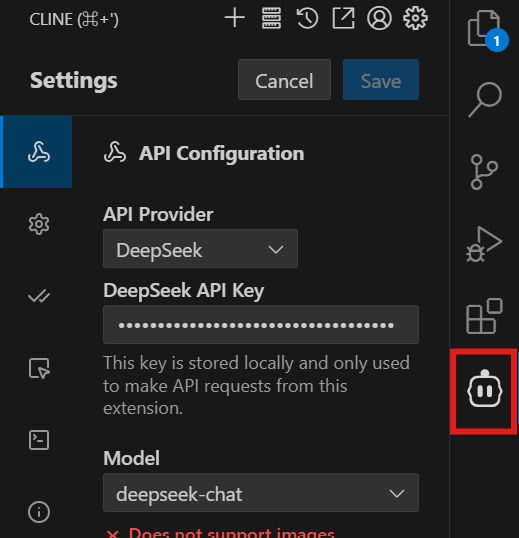This screenshot has width=519, height=538.
Task: Open Search magnifier in activity bar
Action: click(x=485, y=100)
